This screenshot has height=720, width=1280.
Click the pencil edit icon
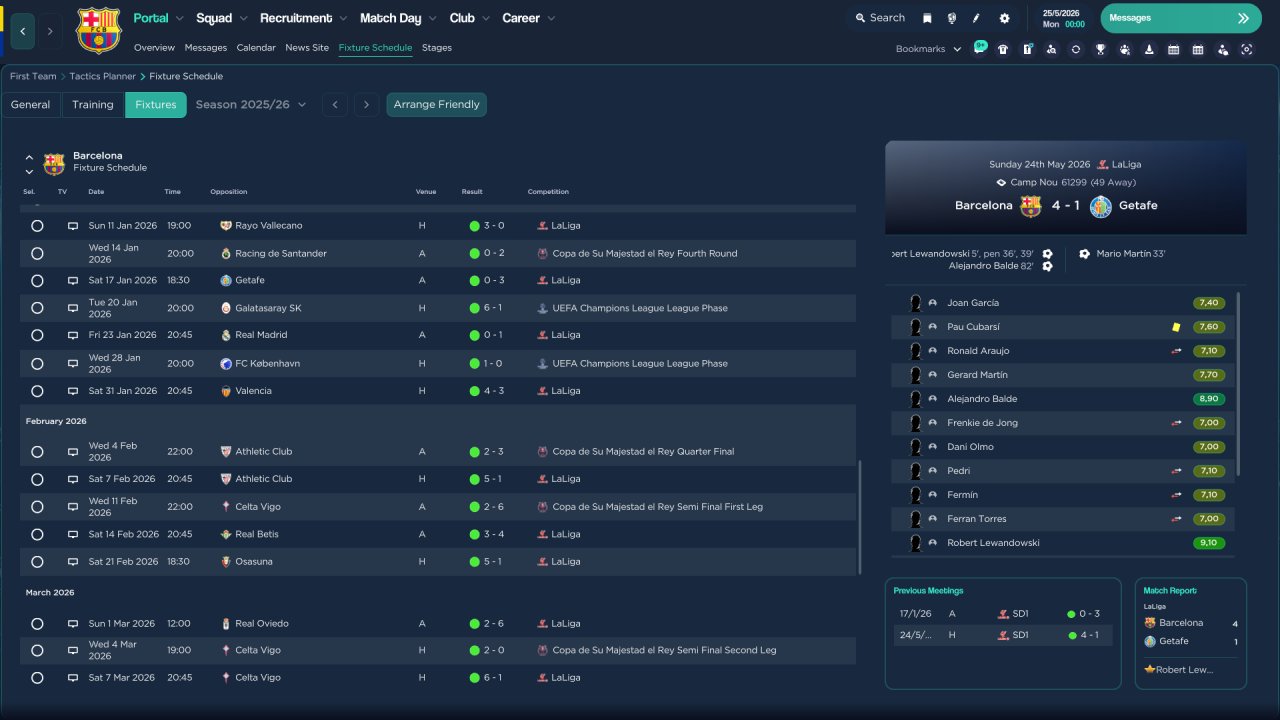click(x=977, y=18)
